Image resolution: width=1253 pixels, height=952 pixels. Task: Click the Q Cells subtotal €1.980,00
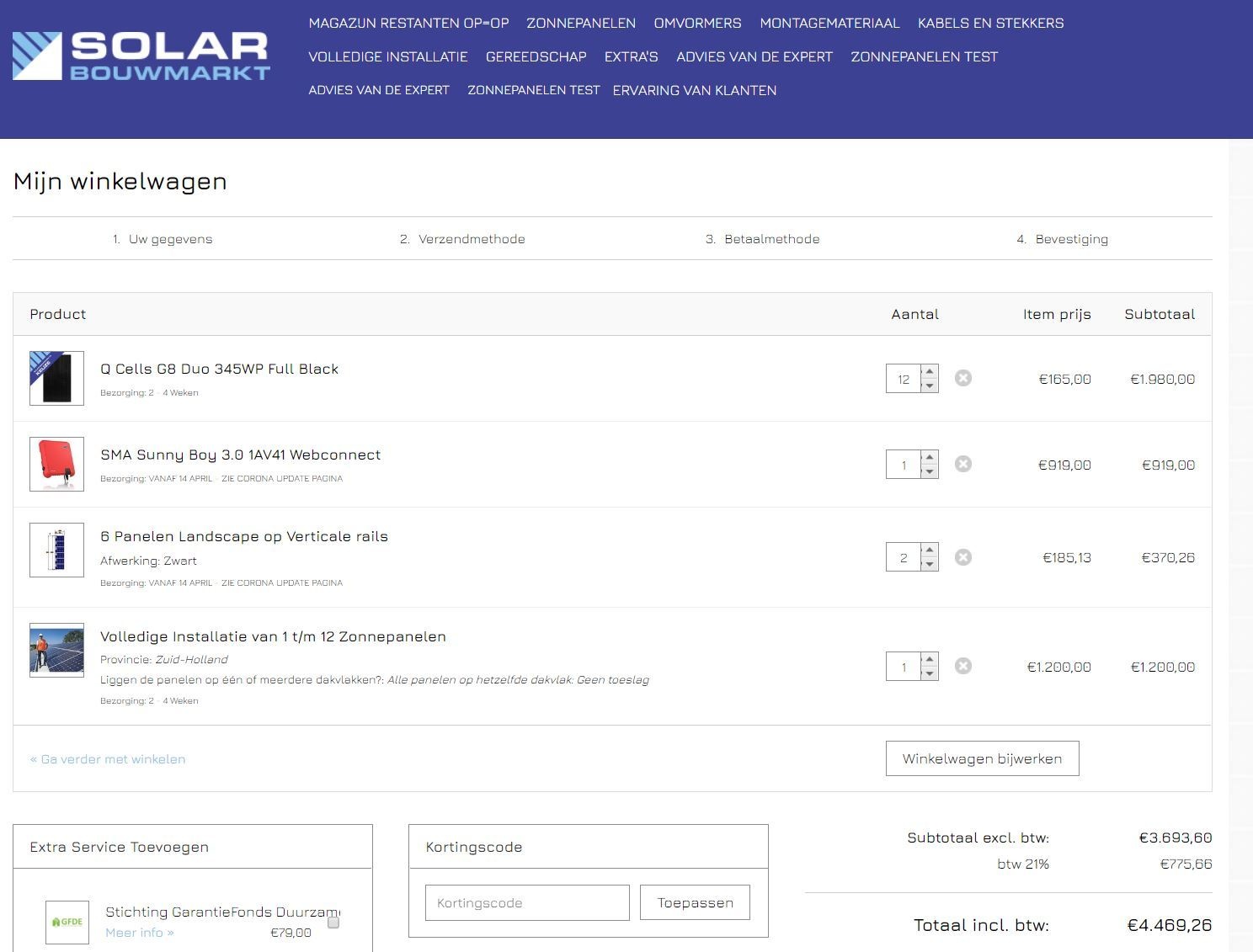coord(1162,379)
